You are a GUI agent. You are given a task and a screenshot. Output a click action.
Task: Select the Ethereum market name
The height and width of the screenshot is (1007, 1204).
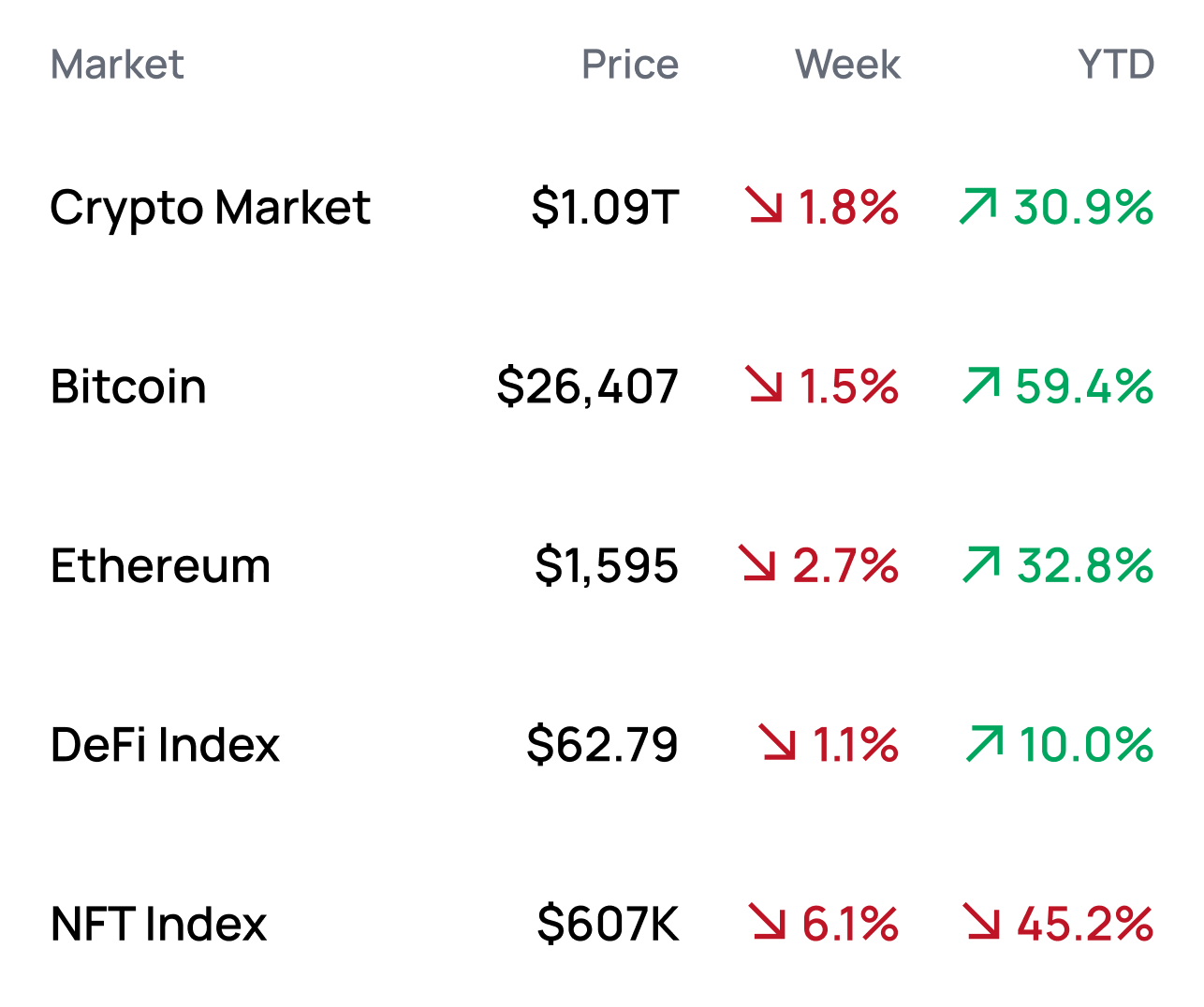tap(160, 565)
